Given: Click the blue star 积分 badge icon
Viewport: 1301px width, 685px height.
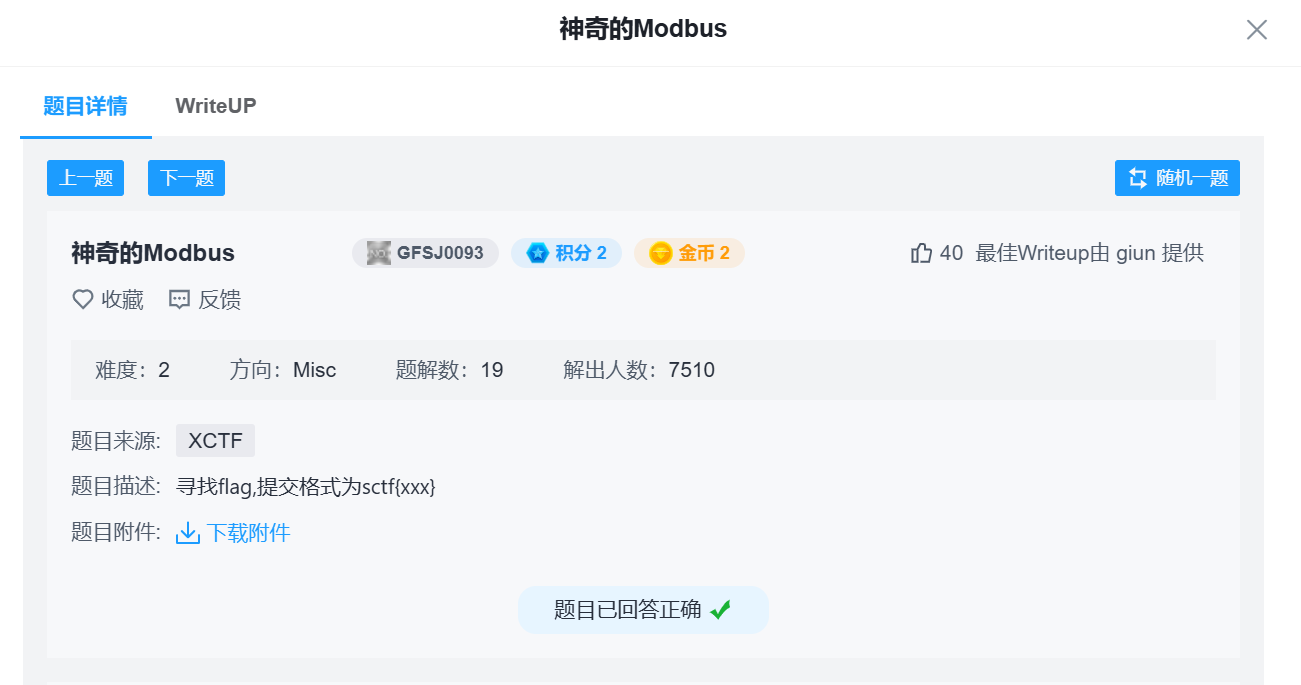Looking at the screenshot, I should coord(535,252).
